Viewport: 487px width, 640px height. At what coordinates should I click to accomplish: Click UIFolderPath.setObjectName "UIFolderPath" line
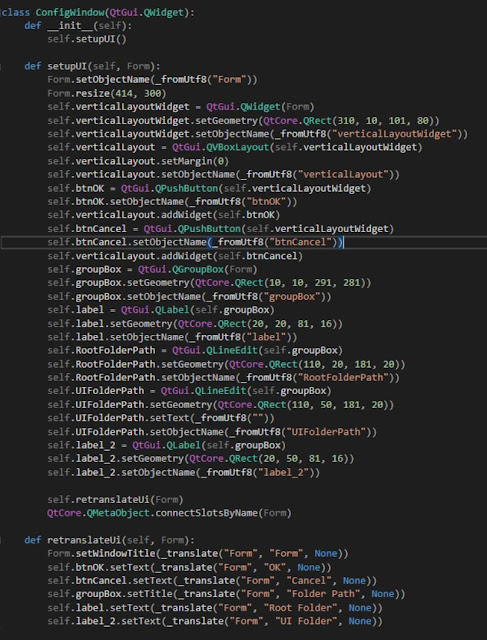click(x=212, y=431)
